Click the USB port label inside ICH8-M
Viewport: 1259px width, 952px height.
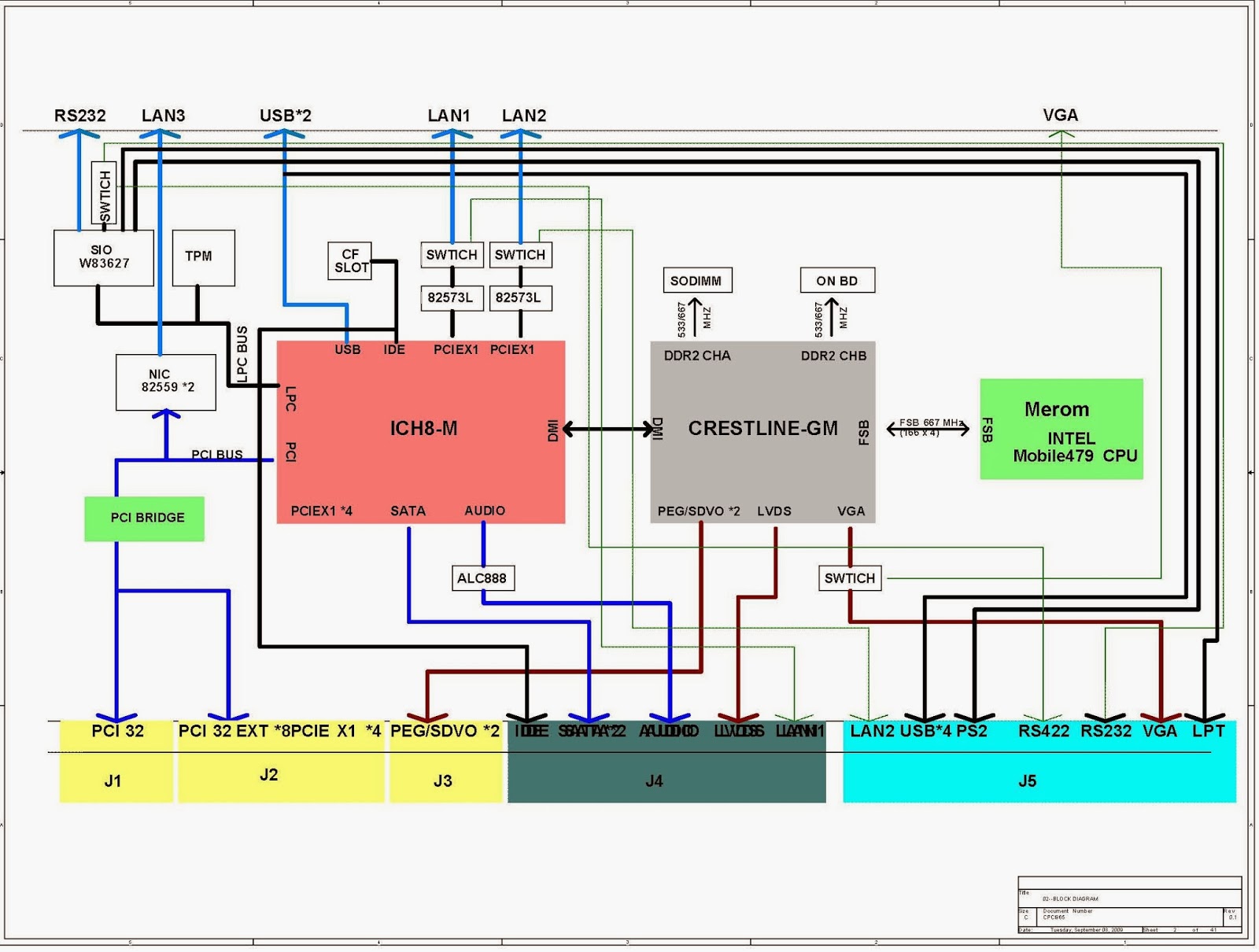point(348,349)
